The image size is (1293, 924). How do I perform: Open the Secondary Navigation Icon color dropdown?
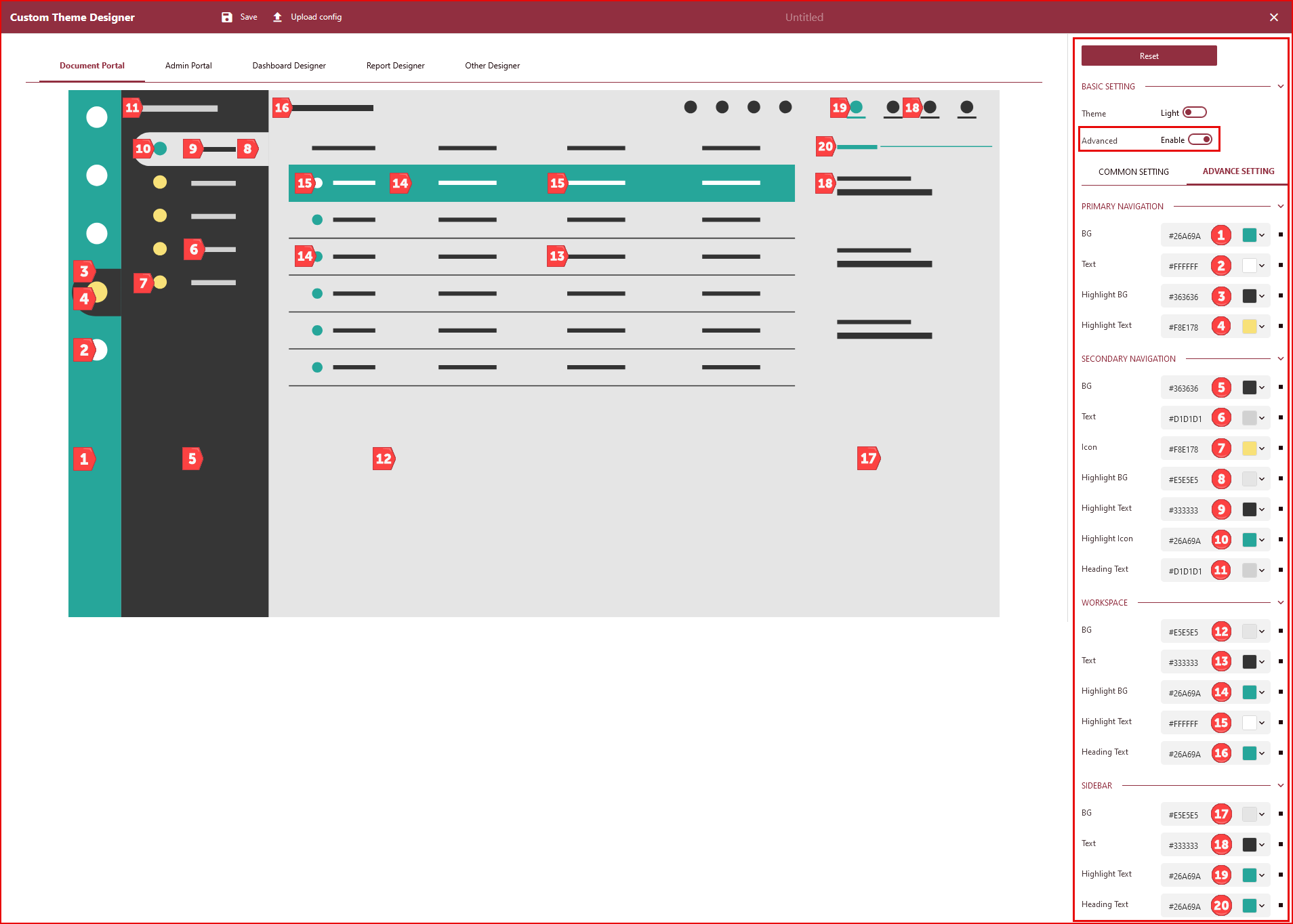[x=1262, y=448]
